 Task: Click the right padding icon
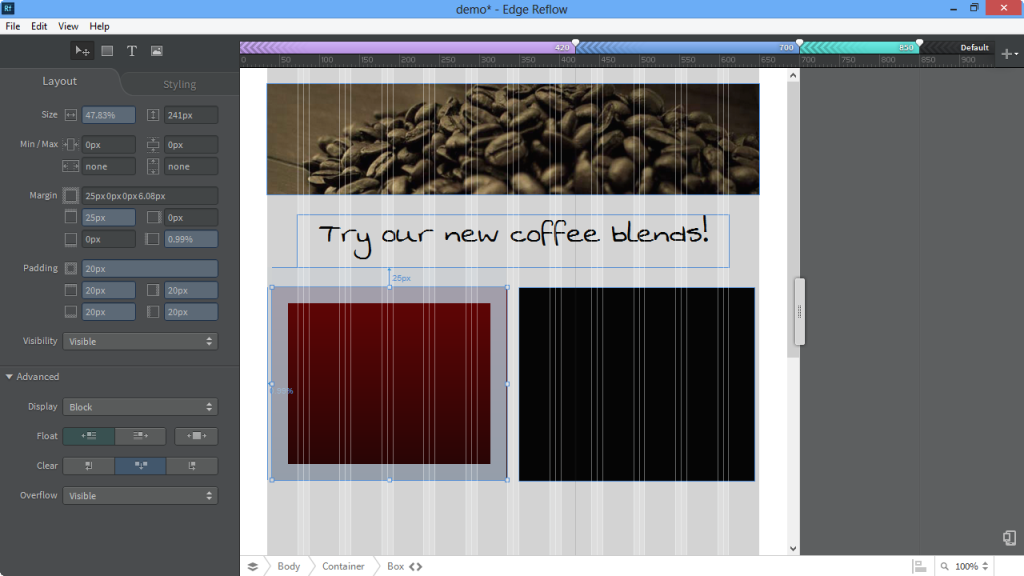tap(153, 290)
